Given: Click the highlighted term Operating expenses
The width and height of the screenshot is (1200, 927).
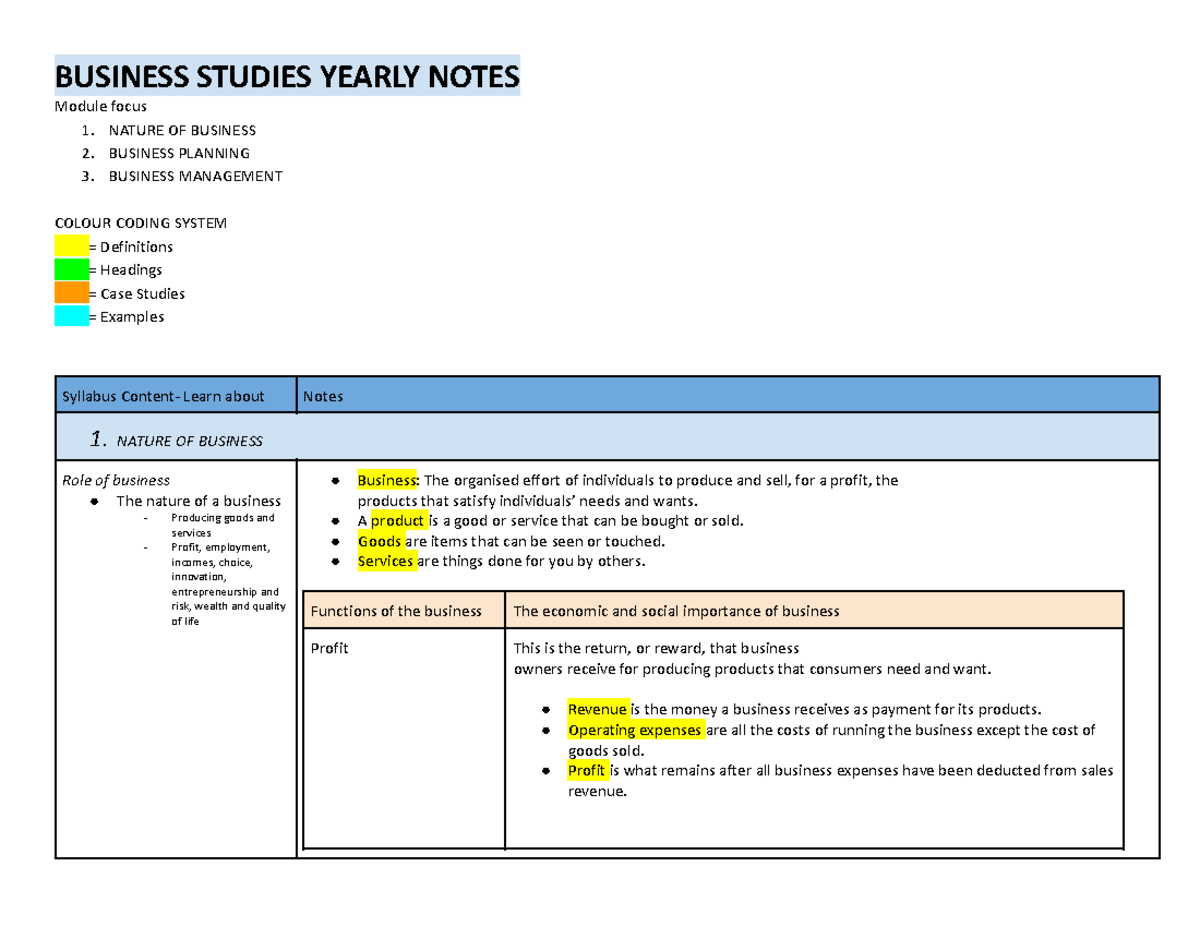Looking at the screenshot, I should coord(633,730).
